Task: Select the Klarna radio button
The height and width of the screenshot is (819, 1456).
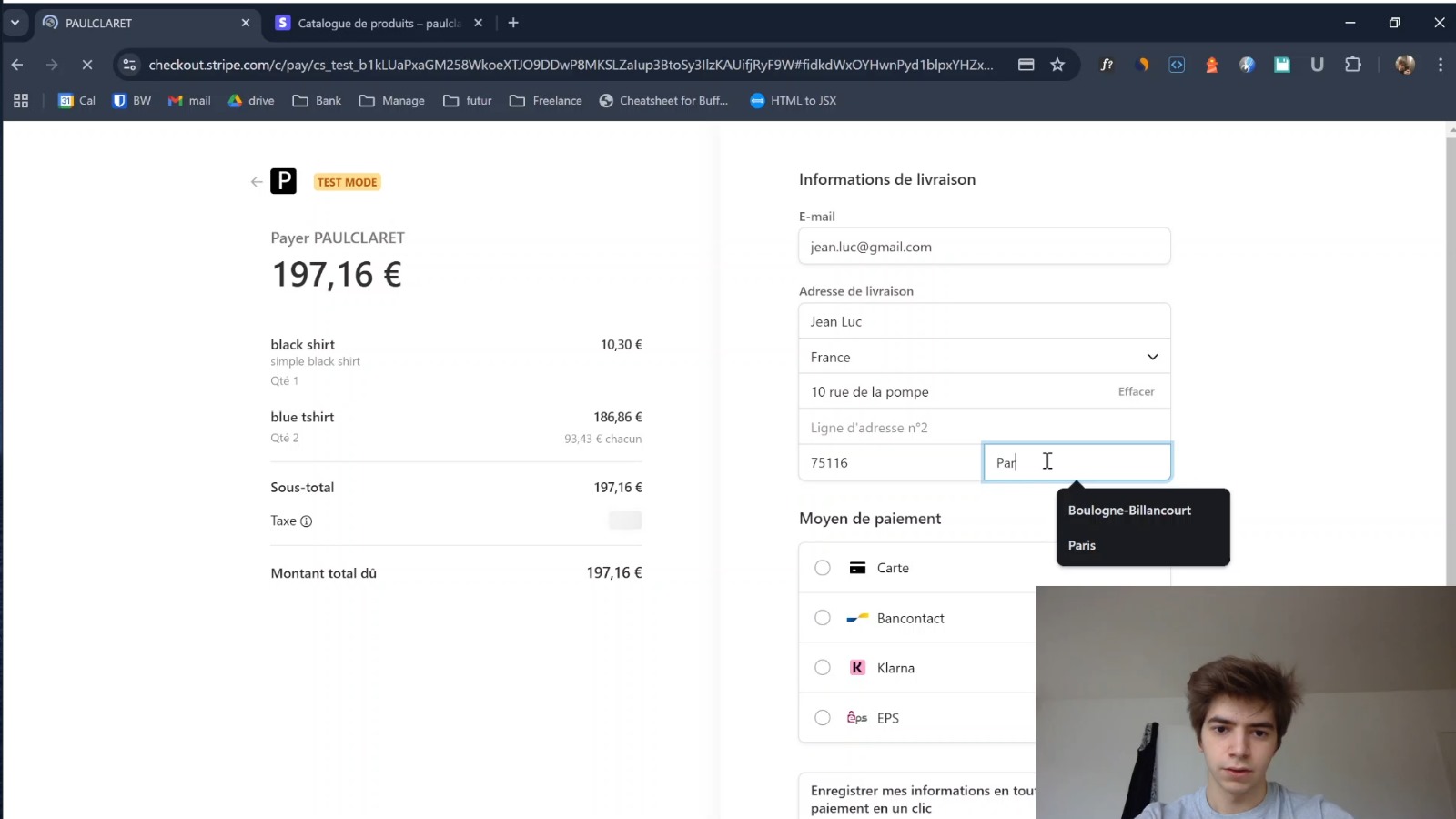Action: click(823, 668)
